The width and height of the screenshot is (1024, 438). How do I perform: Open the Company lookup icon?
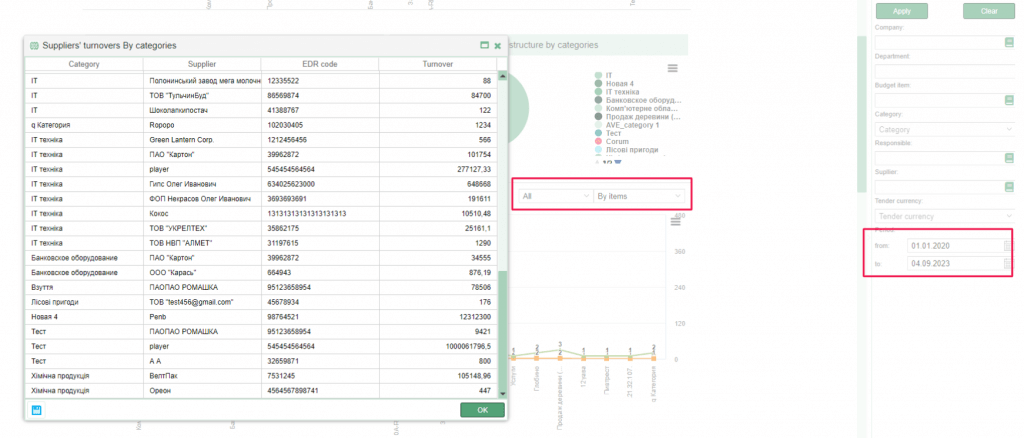pos(1009,43)
